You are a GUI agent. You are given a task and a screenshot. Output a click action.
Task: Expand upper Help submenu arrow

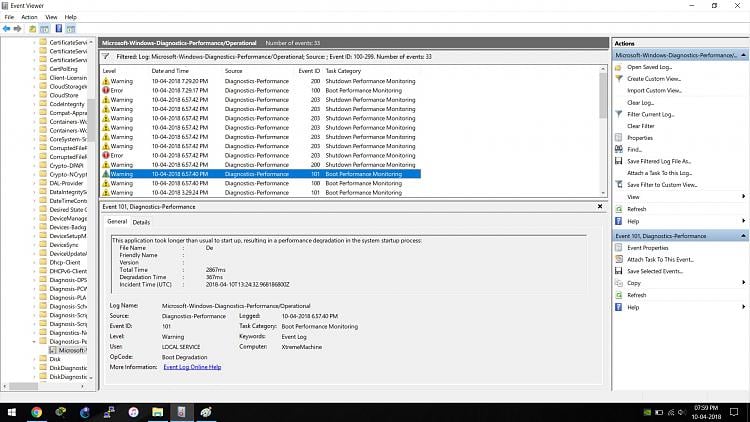tap(743, 221)
